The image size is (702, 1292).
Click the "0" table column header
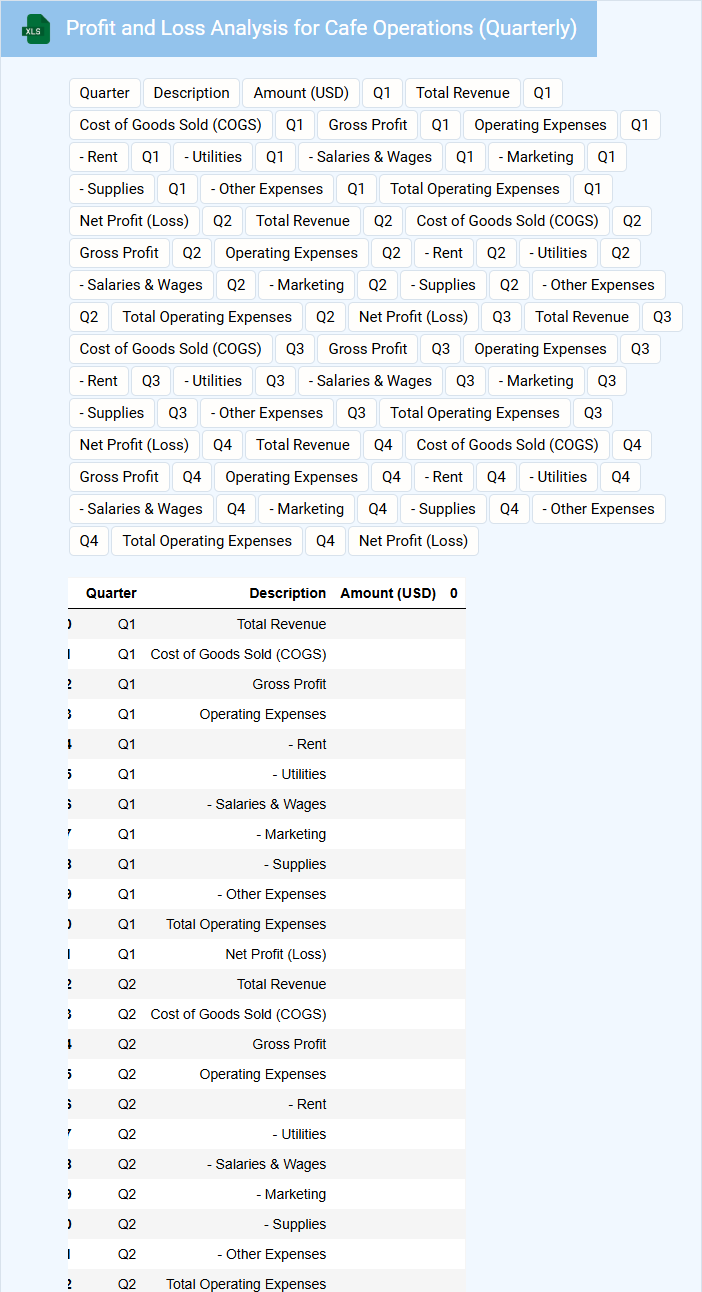click(453, 593)
